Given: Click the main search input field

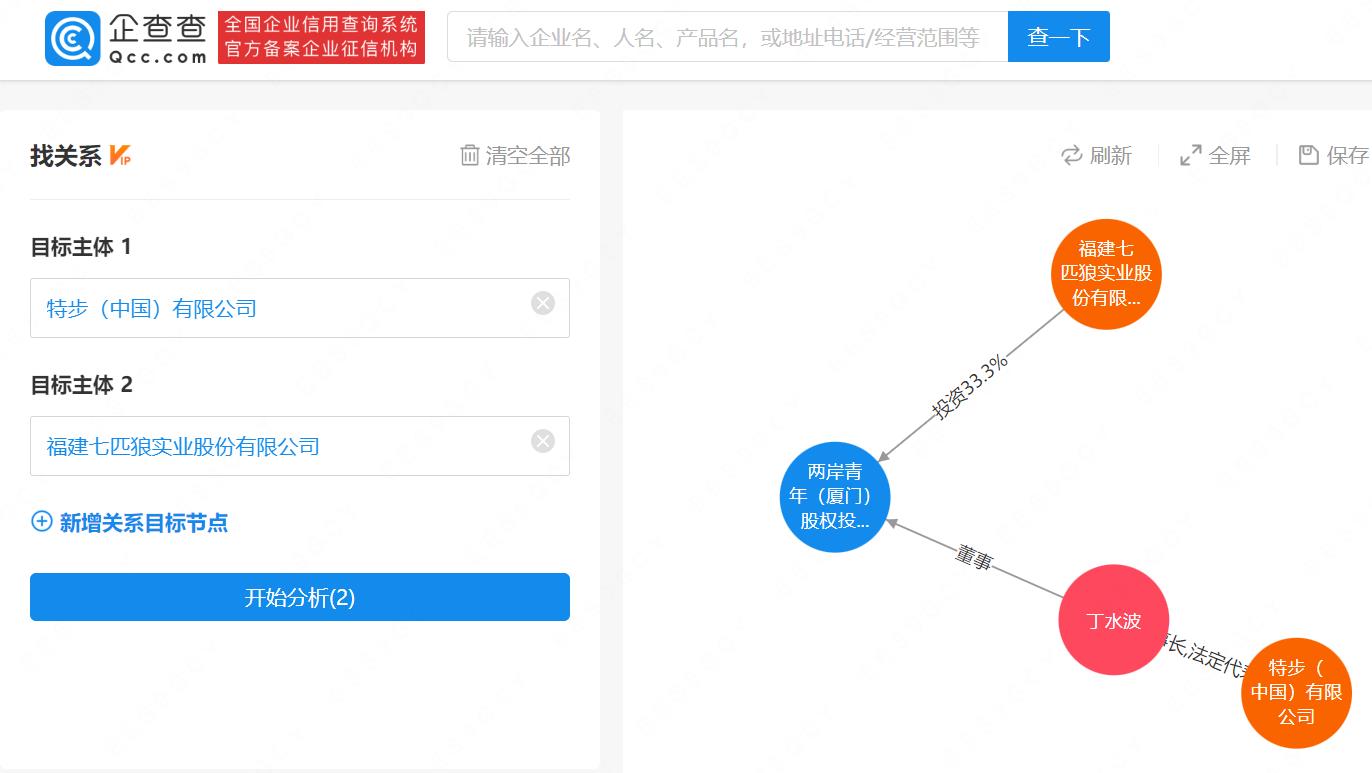Looking at the screenshot, I should pos(727,35).
